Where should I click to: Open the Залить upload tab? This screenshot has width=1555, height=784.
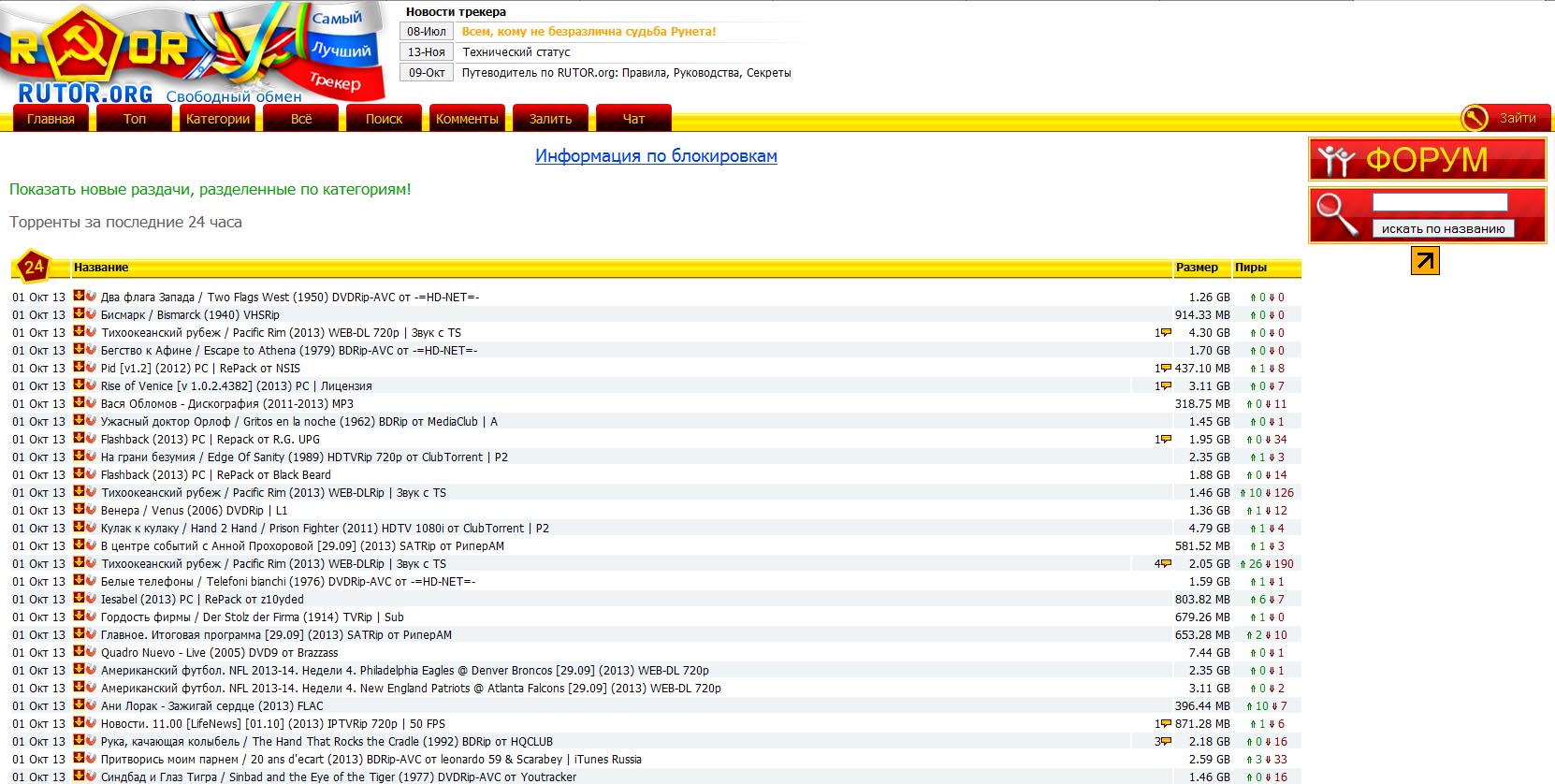(550, 119)
